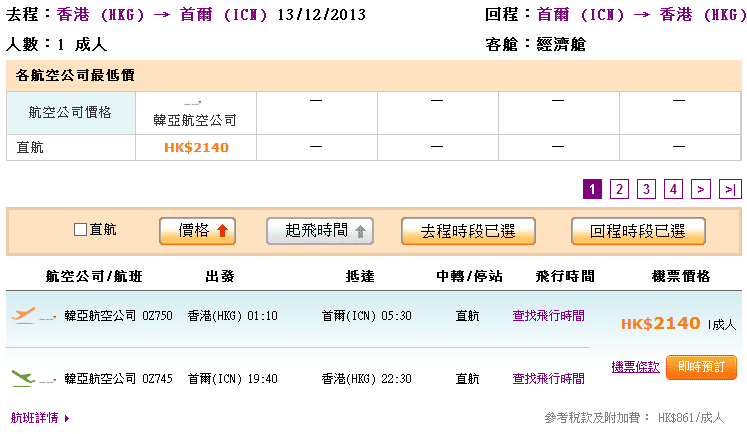This screenshot has width=747, height=434.
Task: Go to the next page with > arrow
Action: 701,189
